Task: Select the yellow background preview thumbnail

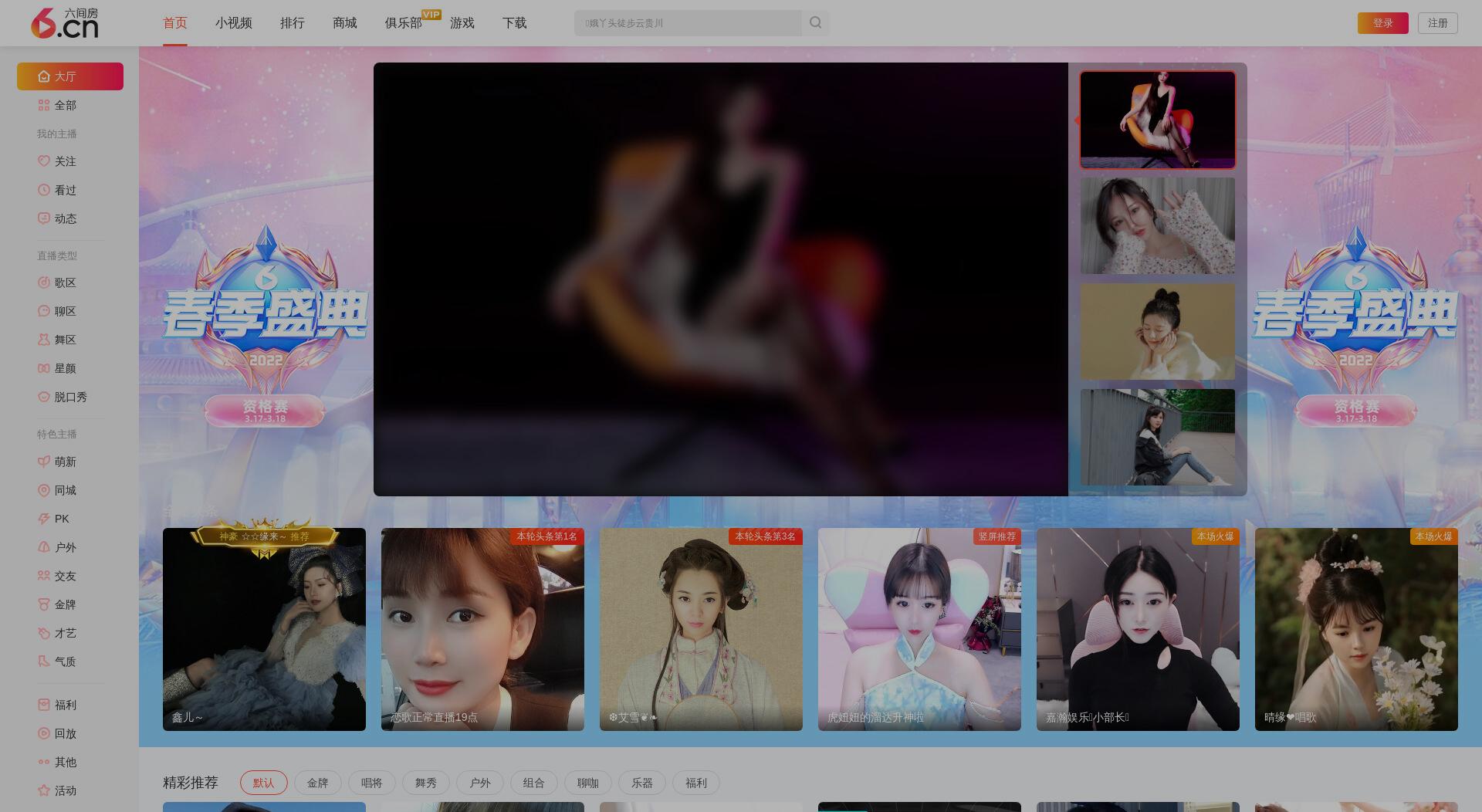Action: click(x=1158, y=331)
